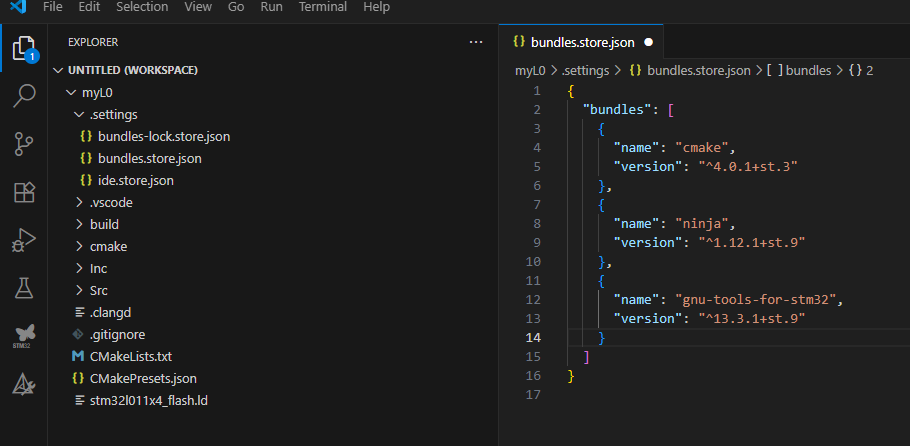Image resolution: width=910 pixels, height=446 pixels.
Task: Open the Source Control view
Action: tap(23, 144)
